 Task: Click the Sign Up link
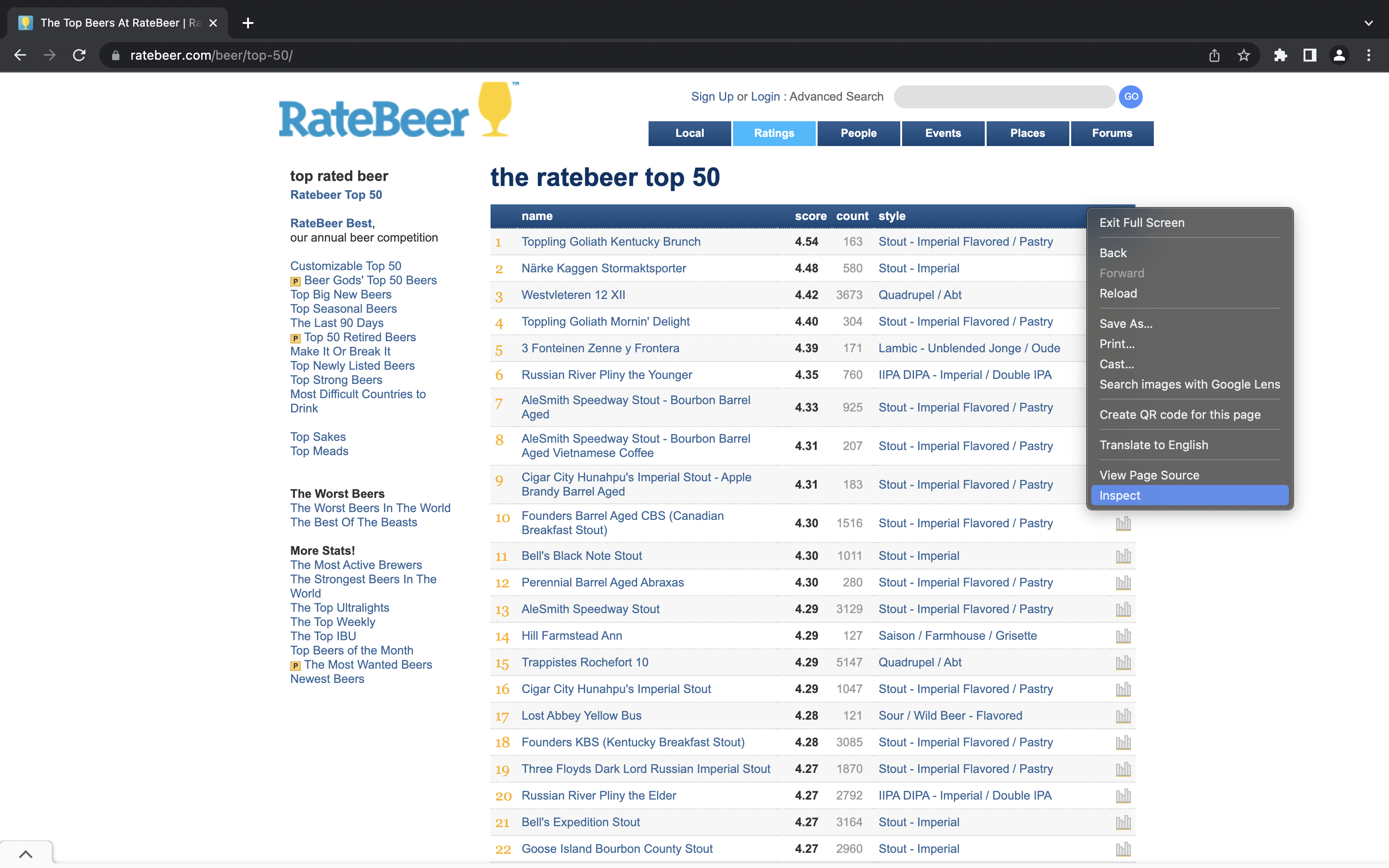(712, 96)
